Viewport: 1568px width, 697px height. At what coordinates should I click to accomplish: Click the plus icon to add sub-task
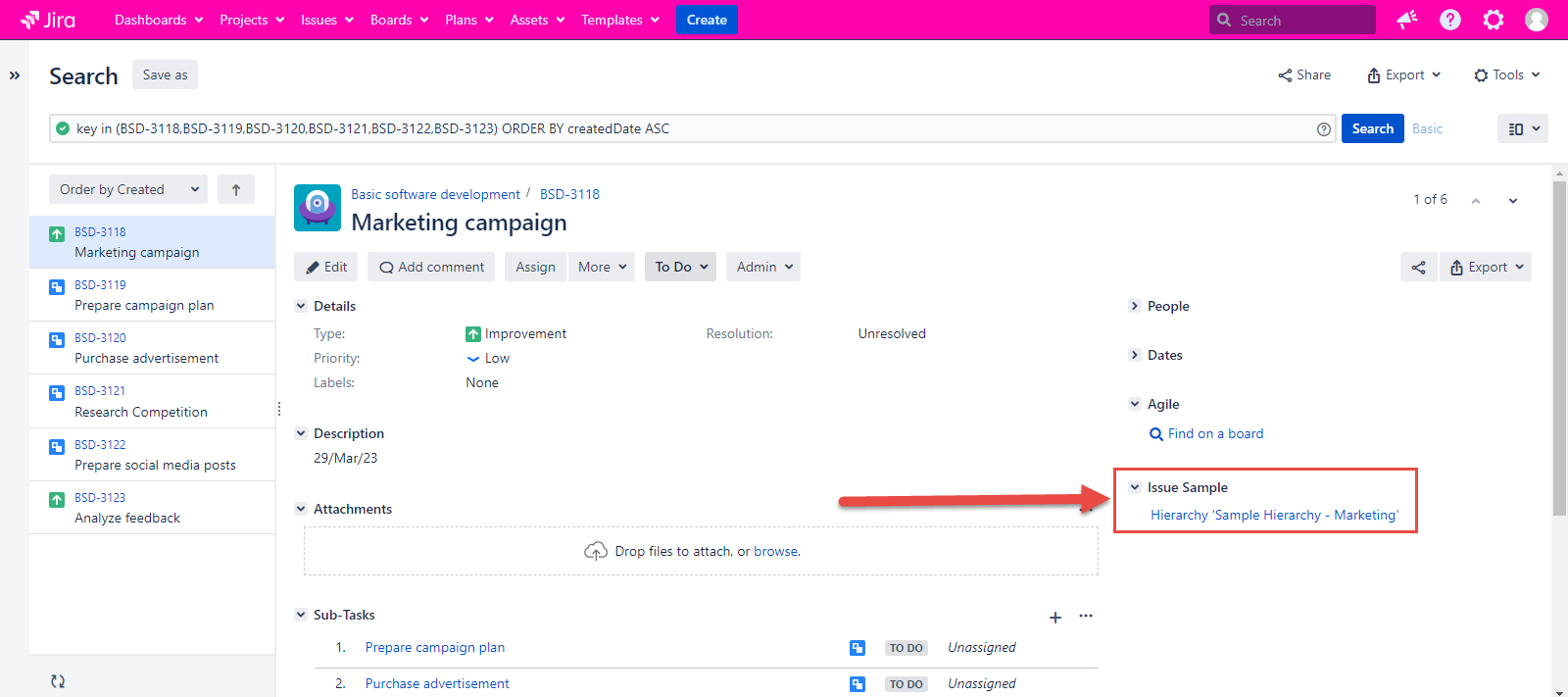tap(1055, 617)
